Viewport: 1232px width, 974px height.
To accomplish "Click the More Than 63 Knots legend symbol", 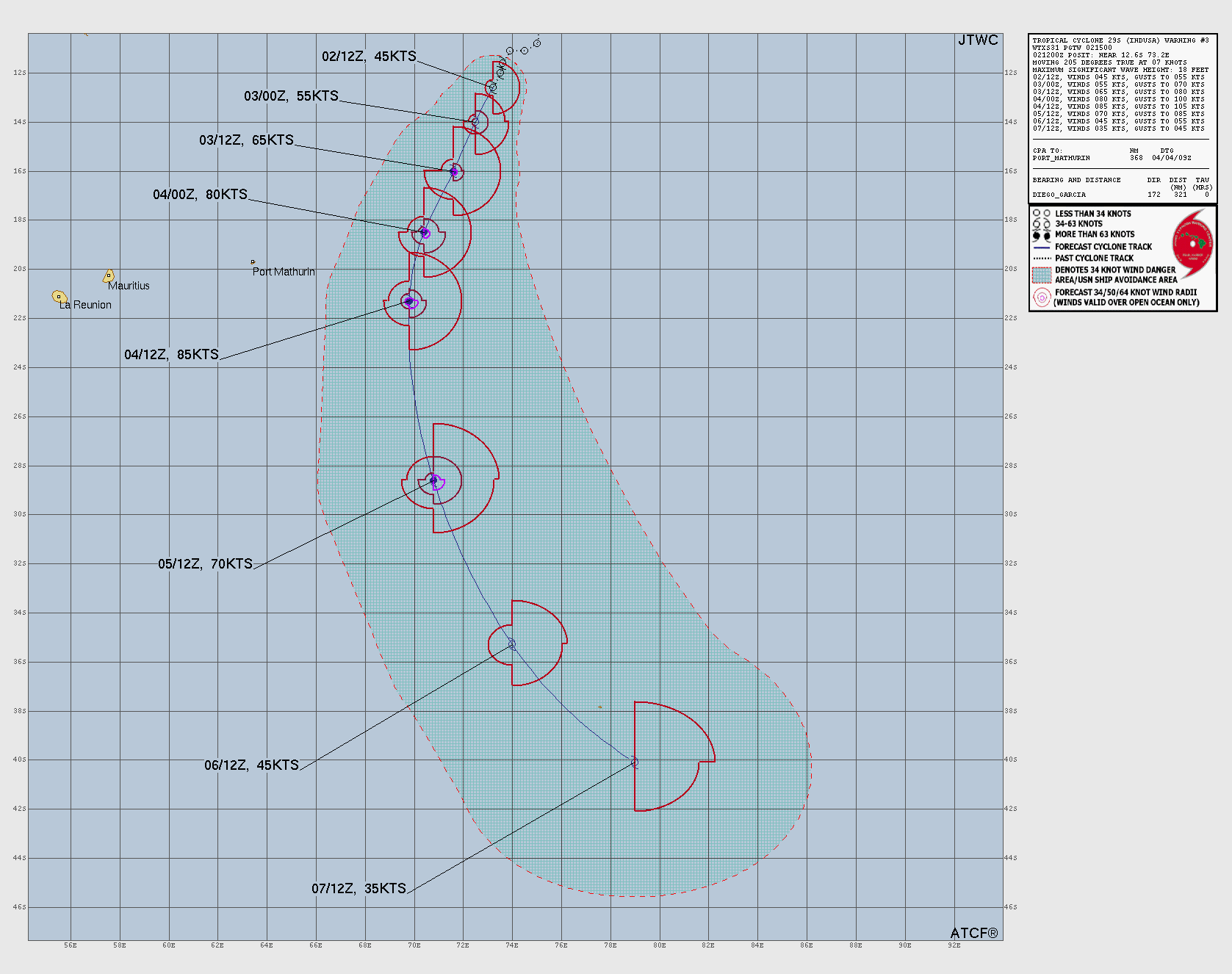I will [x=1041, y=235].
